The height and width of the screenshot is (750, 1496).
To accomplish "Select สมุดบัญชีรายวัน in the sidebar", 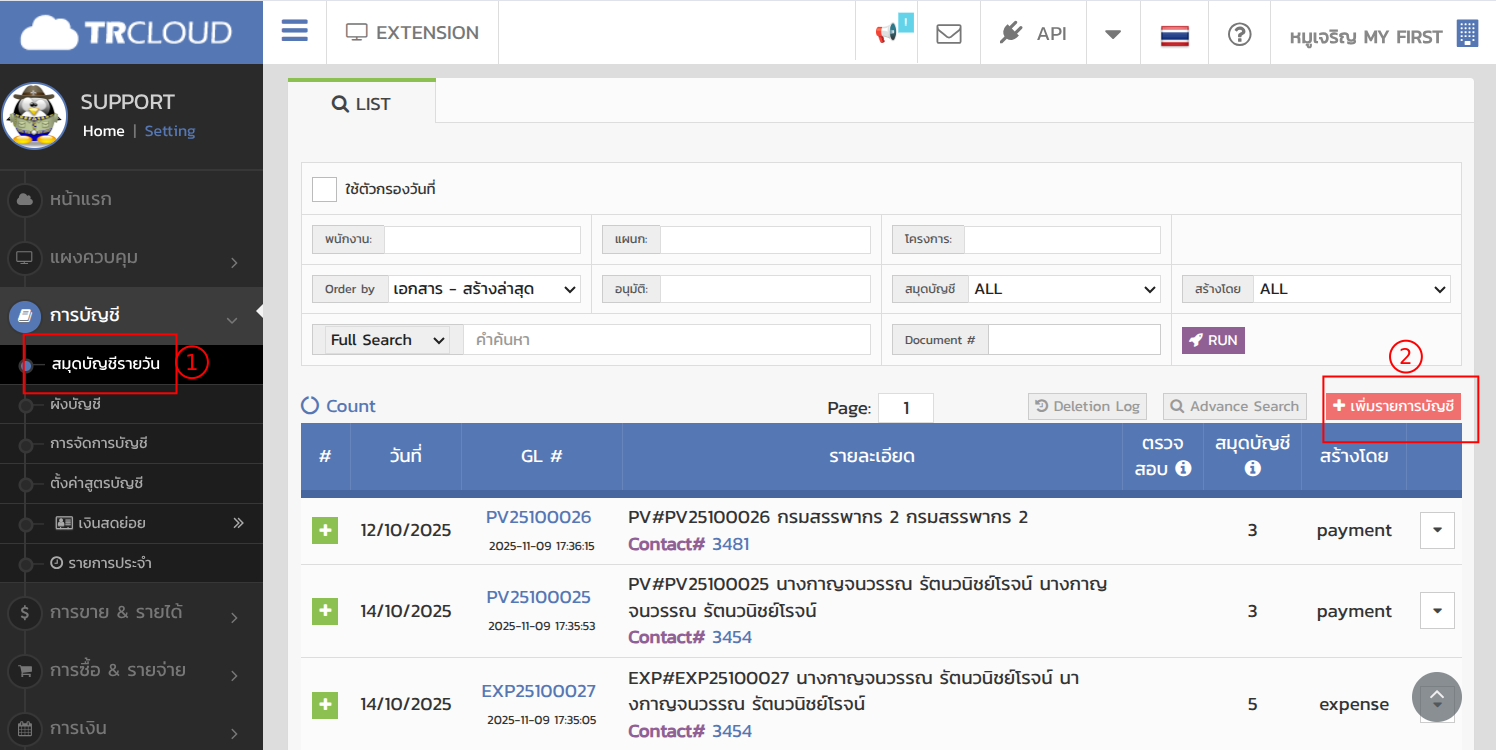I will [x=105, y=363].
